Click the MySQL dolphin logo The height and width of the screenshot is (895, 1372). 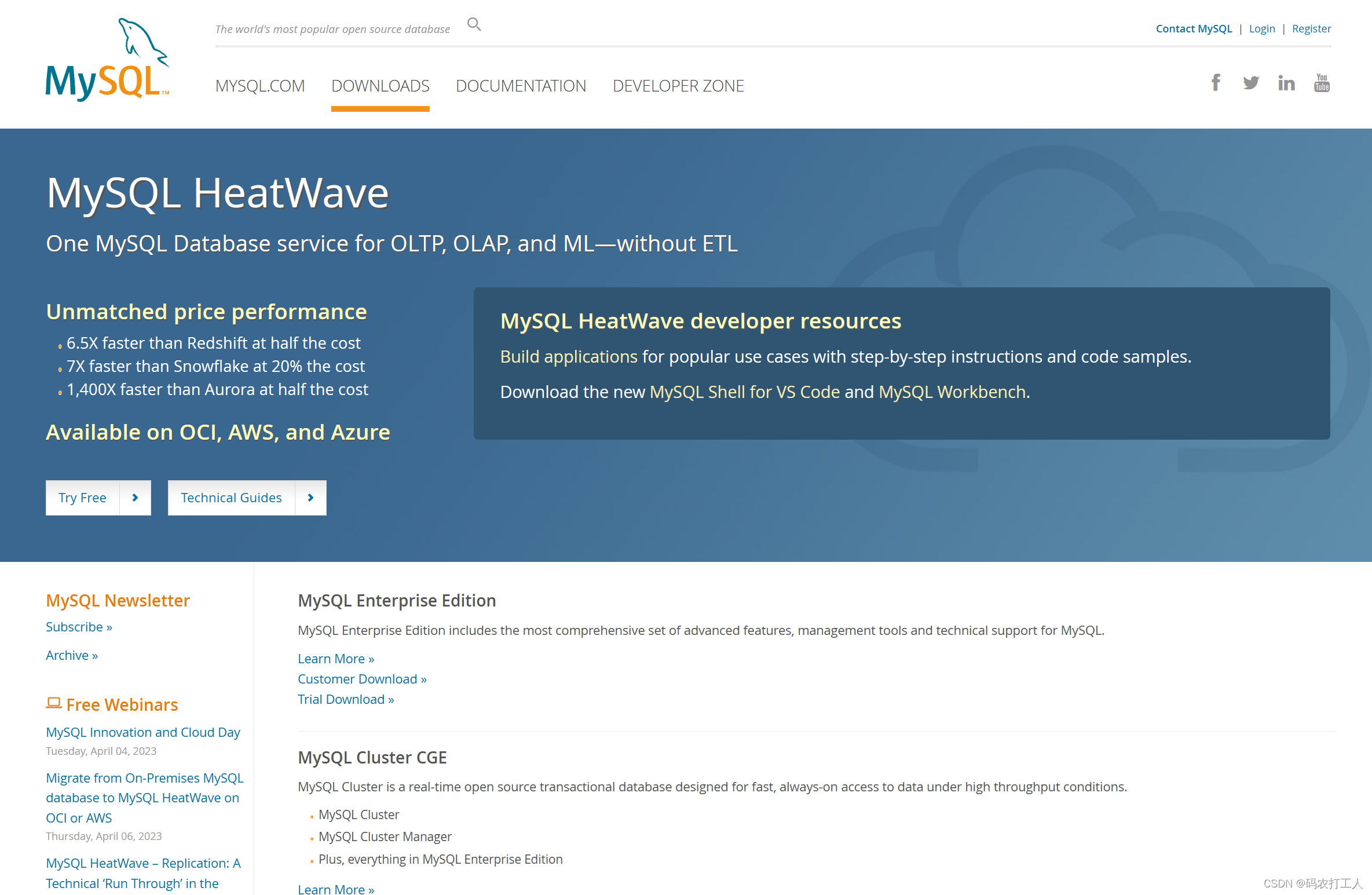point(108,60)
